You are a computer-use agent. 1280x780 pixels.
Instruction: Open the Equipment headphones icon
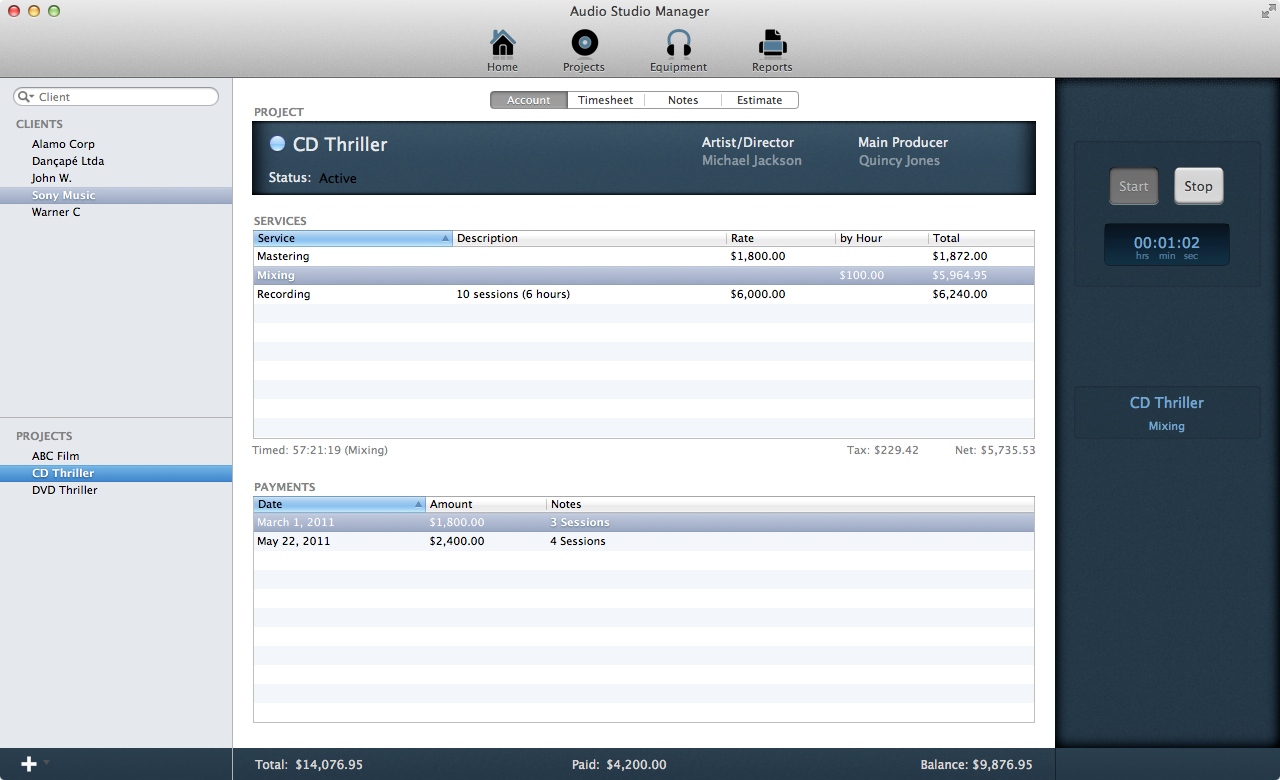click(x=678, y=45)
